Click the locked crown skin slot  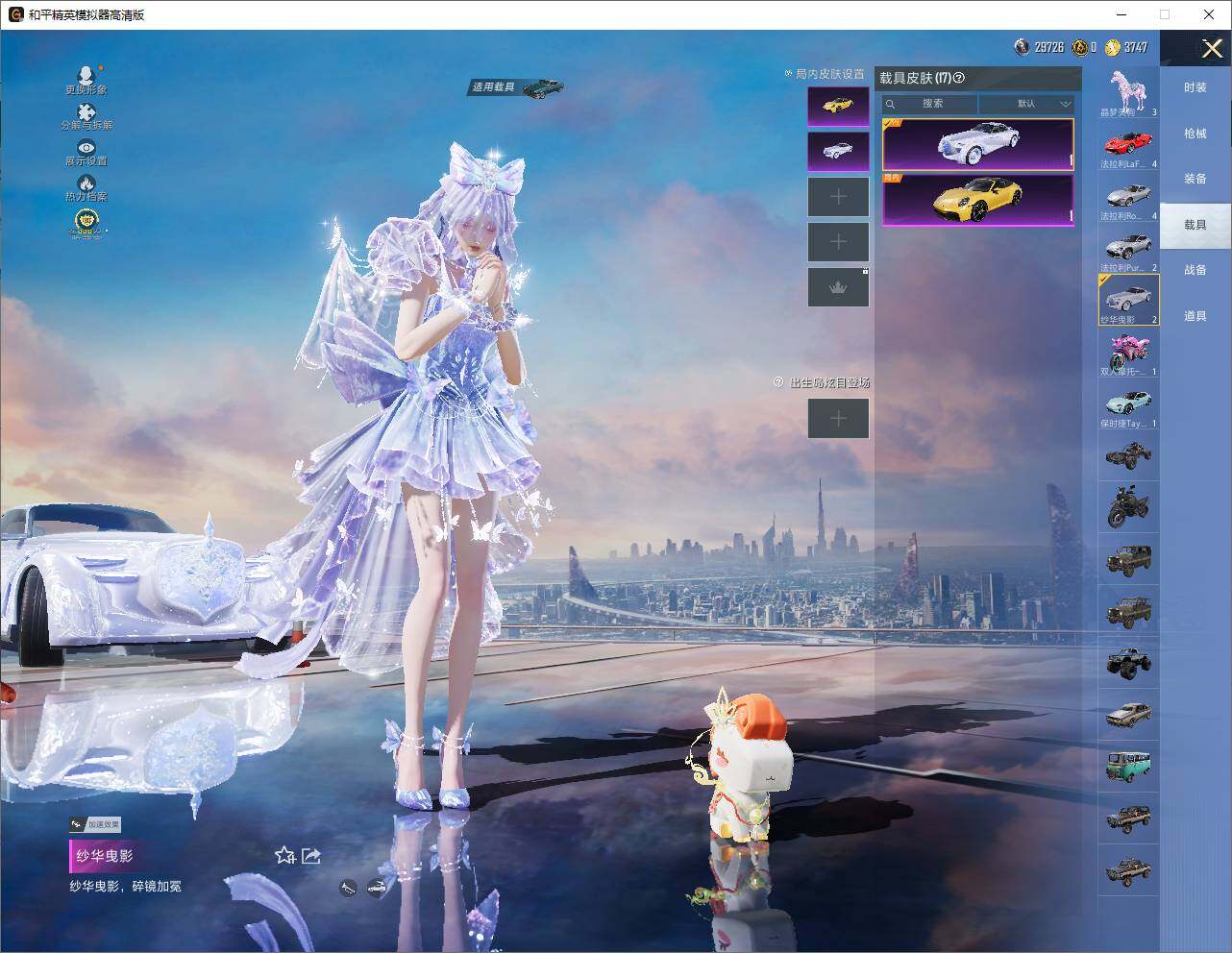point(838,287)
